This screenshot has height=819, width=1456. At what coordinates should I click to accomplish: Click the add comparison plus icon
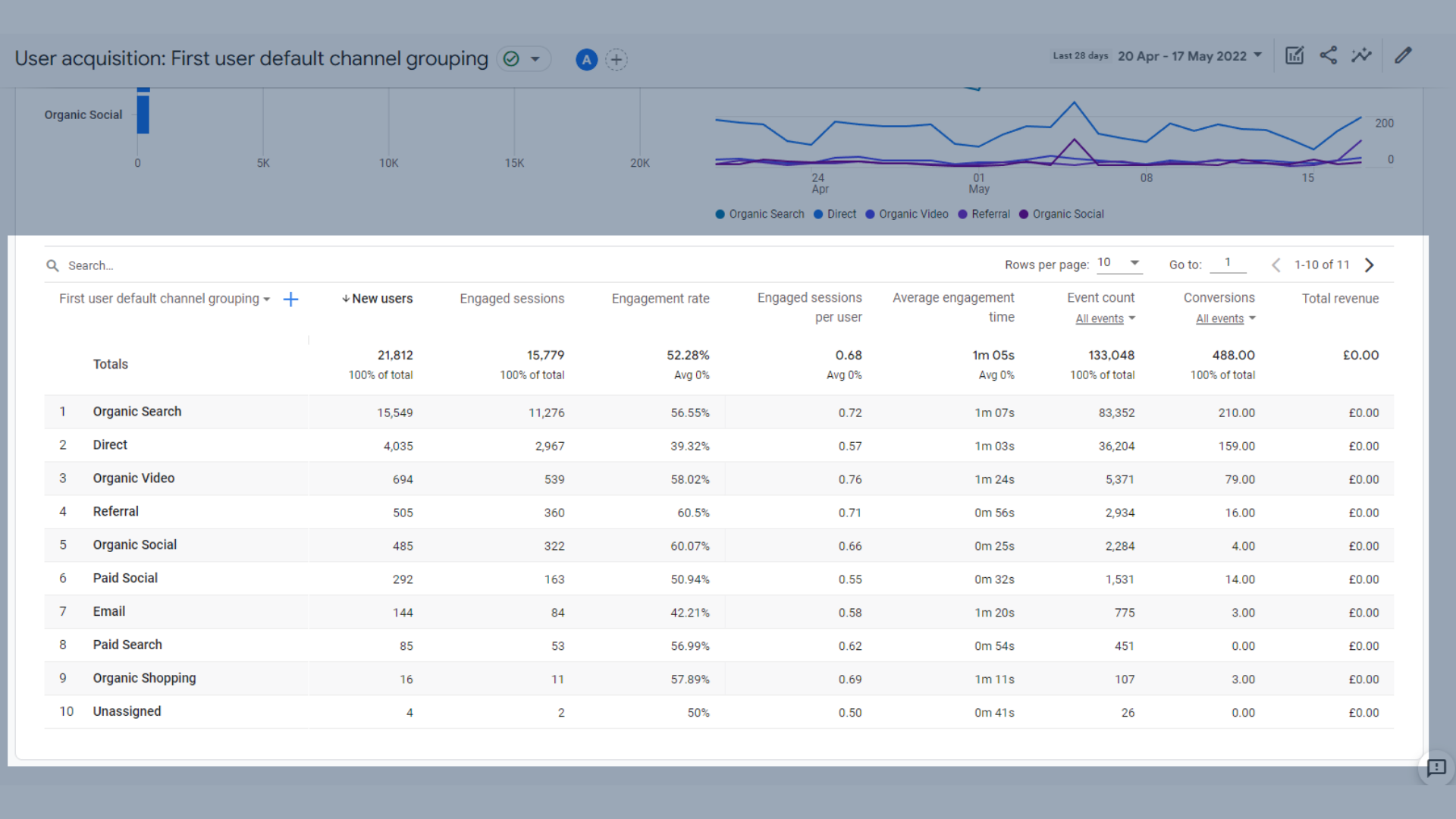[x=617, y=59]
